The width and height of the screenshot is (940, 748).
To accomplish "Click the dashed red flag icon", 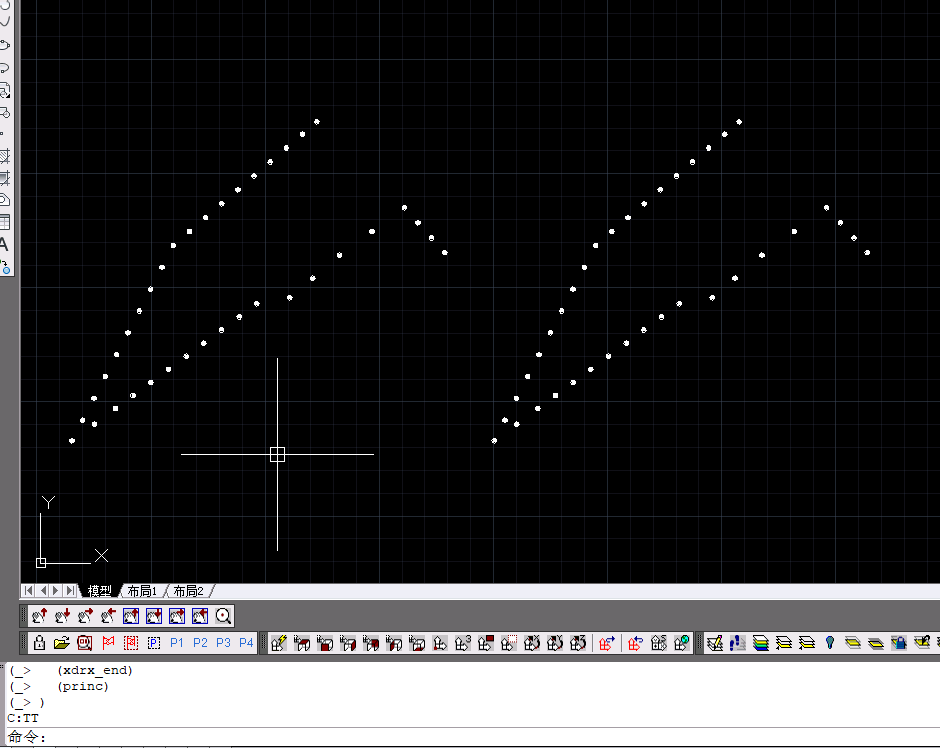I will coord(131,643).
